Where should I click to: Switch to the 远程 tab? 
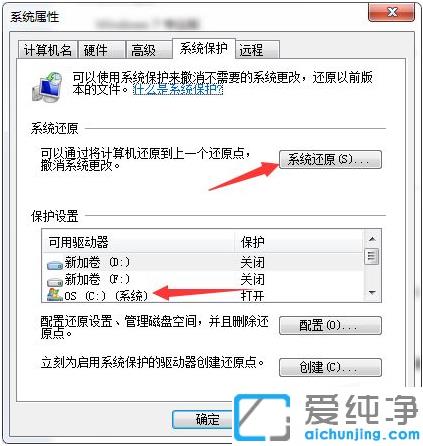point(257,50)
